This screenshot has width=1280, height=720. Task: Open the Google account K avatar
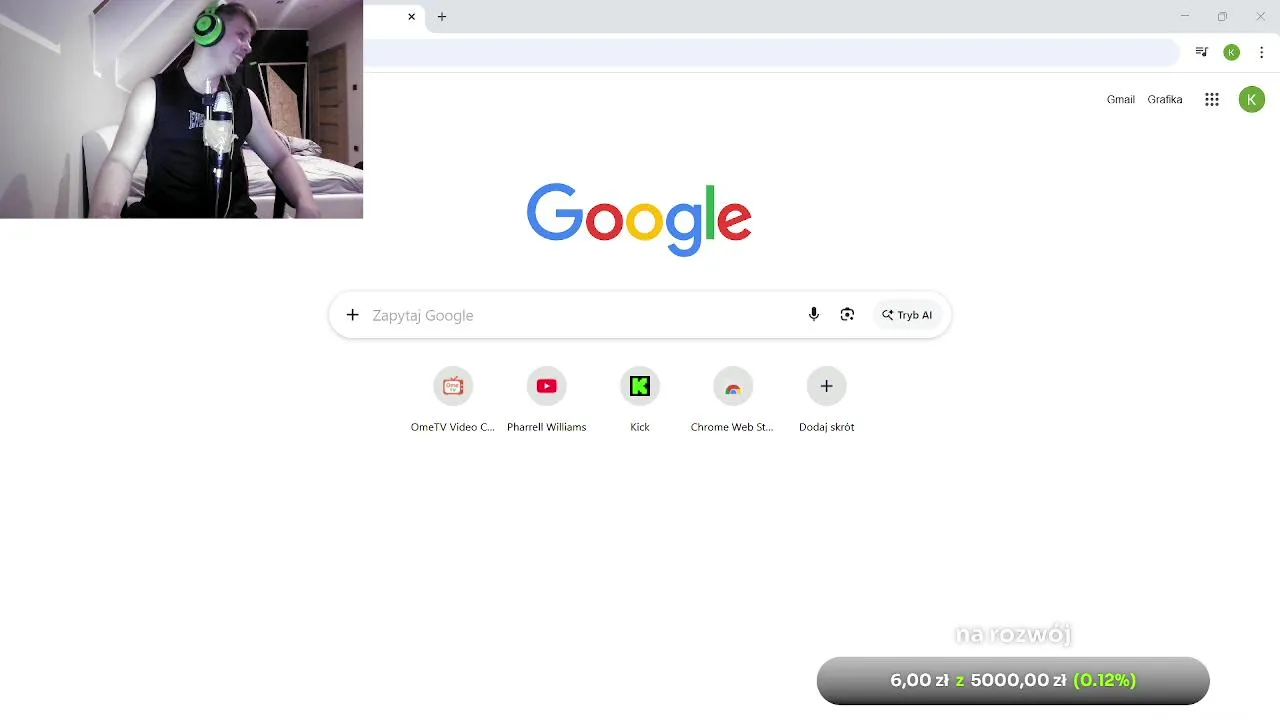(1252, 99)
